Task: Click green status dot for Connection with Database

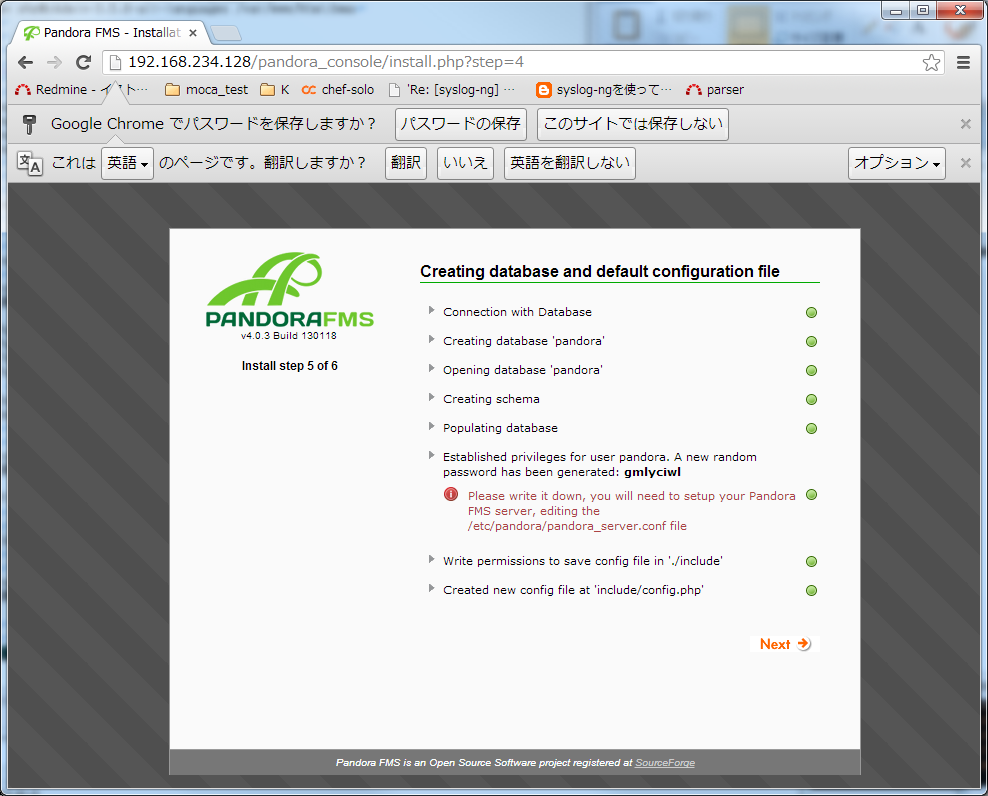Action: (x=812, y=312)
